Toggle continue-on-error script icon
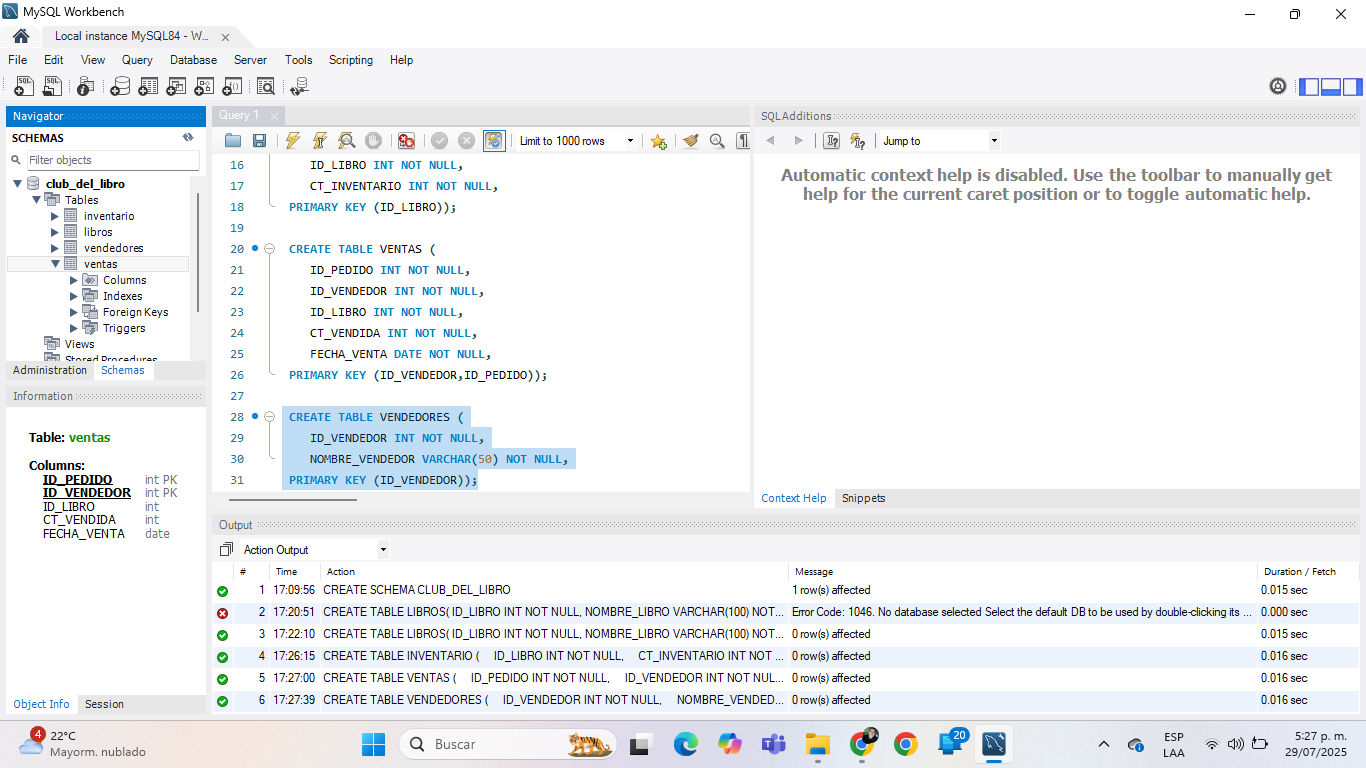The width and height of the screenshot is (1366, 768). (406, 141)
